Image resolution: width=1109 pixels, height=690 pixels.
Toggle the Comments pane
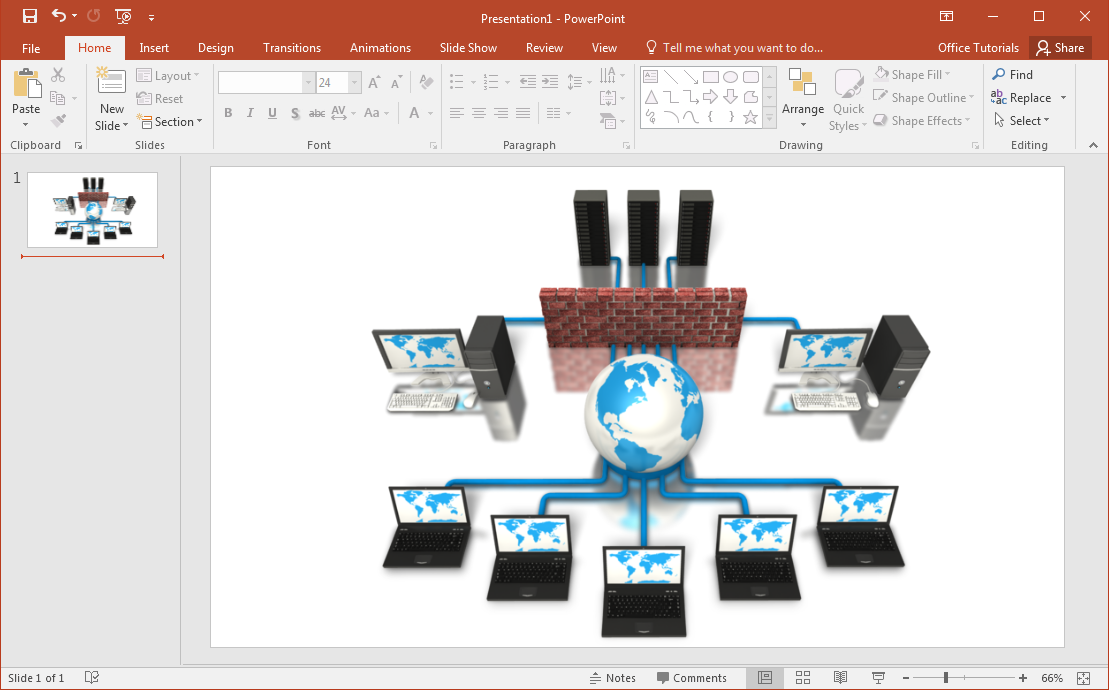click(691, 678)
